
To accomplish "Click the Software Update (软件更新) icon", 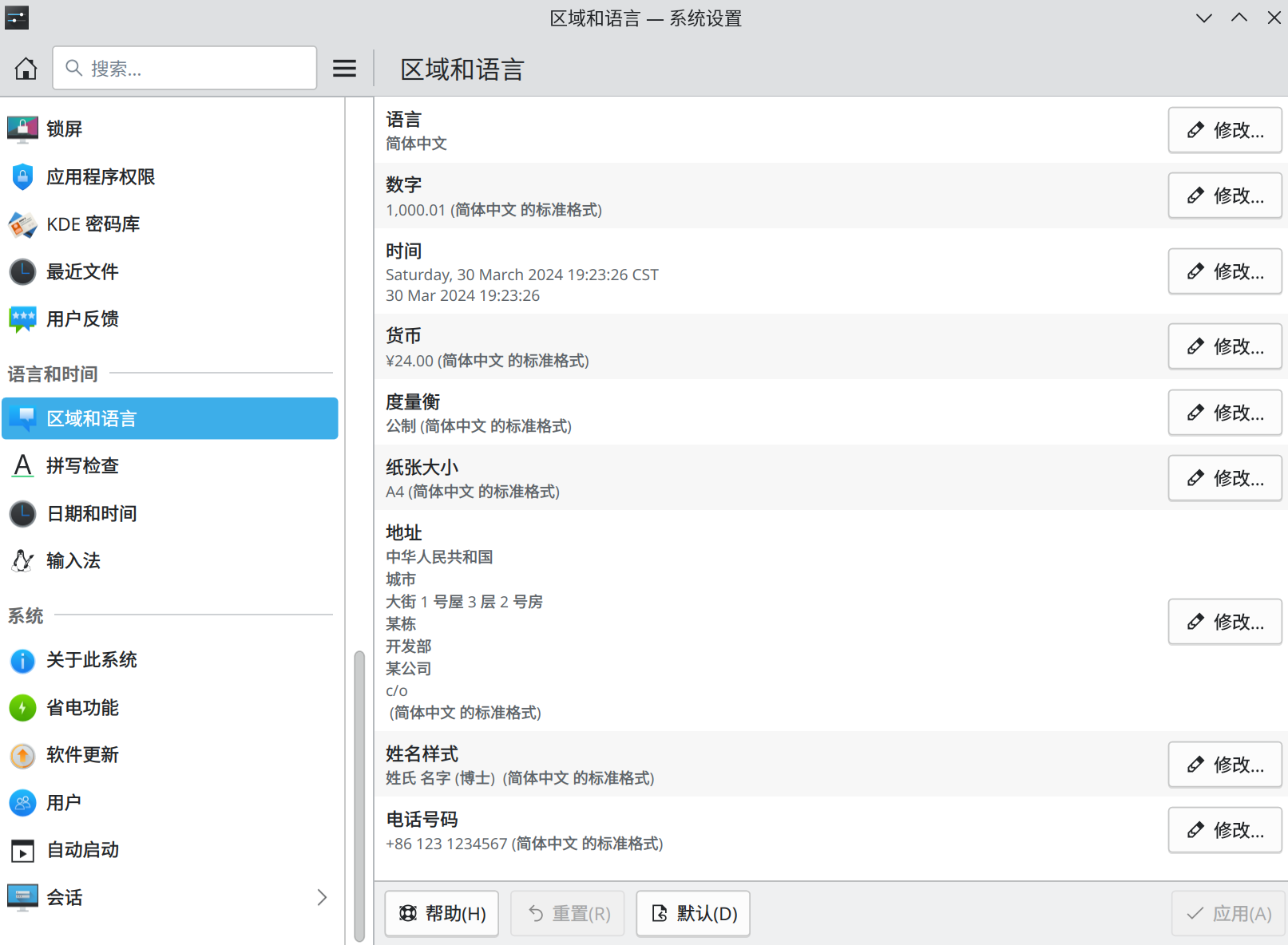I will click(x=22, y=755).
